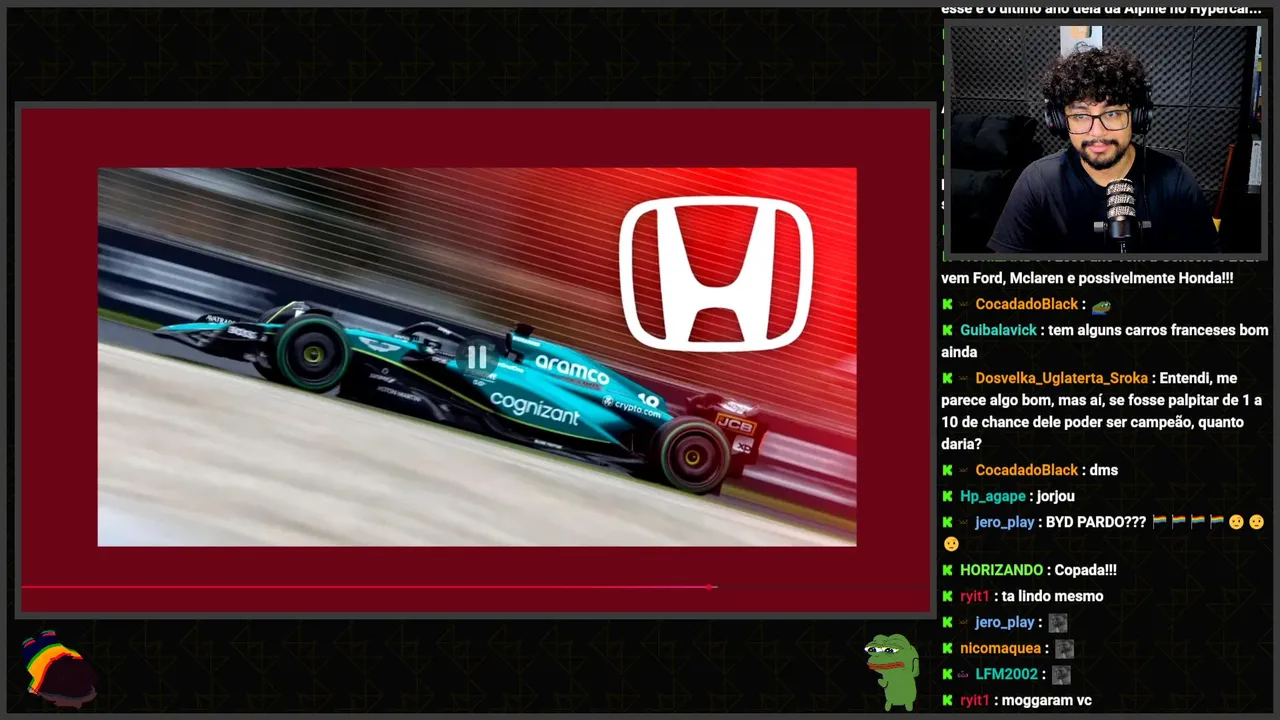This screenshot has height=720, width=1280.
Task: Click first rainbow flag emote in jero_play's message
Action: [1160, 522]
